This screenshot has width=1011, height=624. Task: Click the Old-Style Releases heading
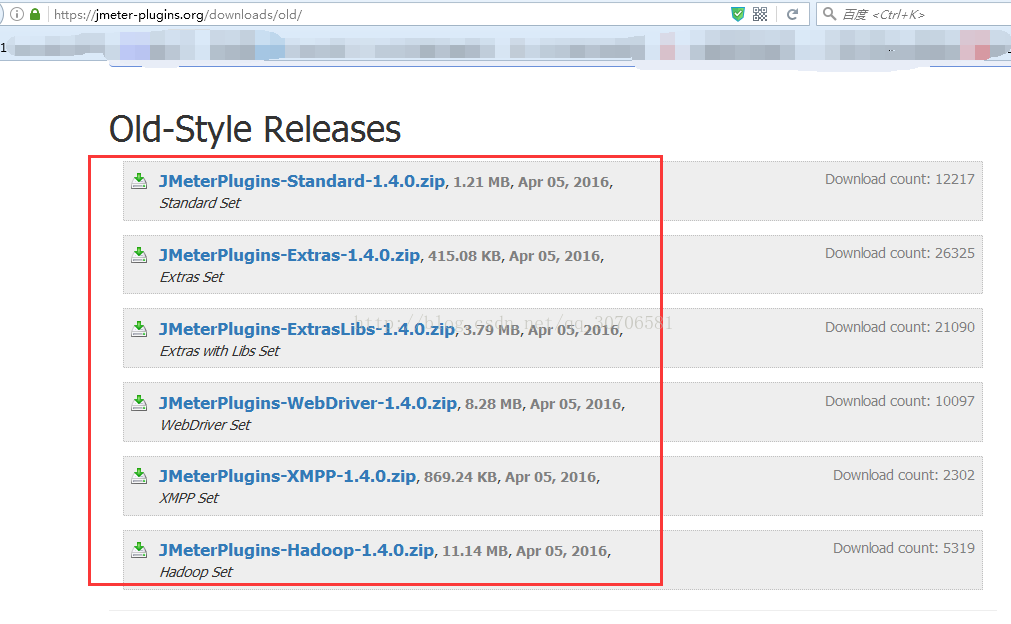click(x=255, y=129)
